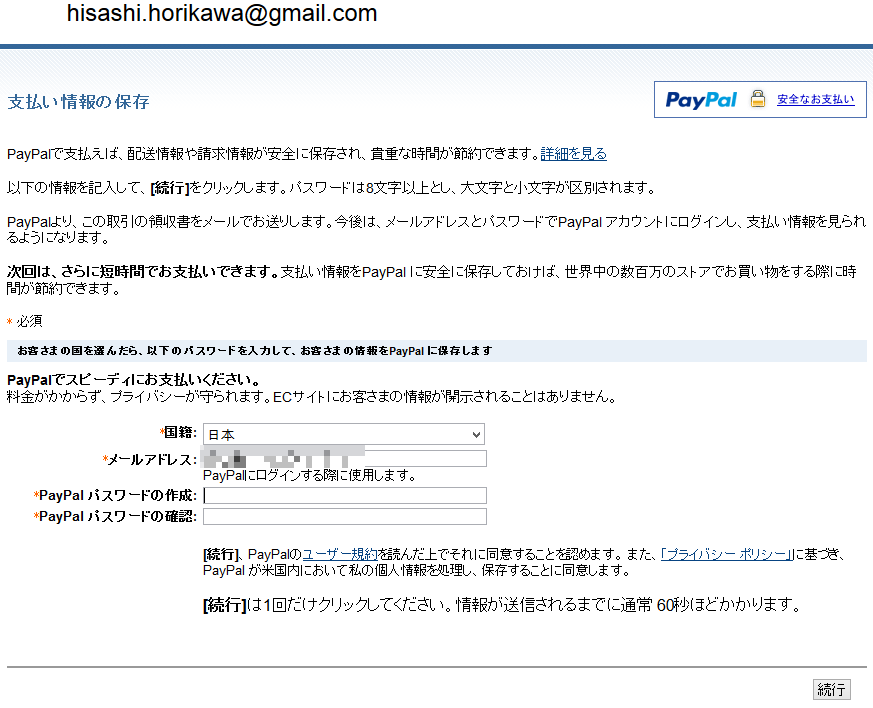Image resolution: width=873 pixels, height=708 pixels.
Task: Click the PayPalでスピーディにお支払いください heading
Action: tap(134, 380)
